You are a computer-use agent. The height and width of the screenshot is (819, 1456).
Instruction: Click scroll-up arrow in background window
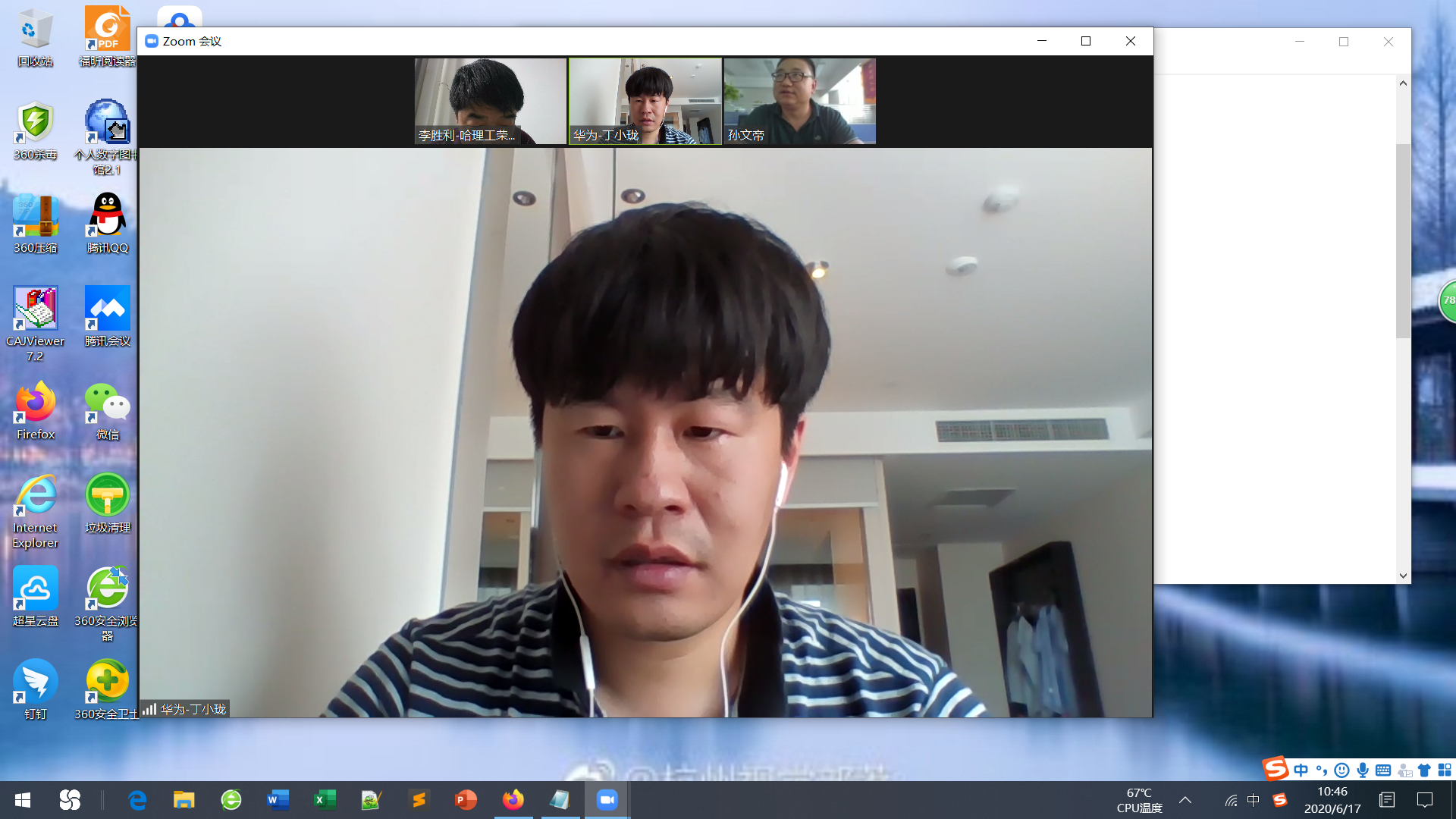coord(1403,83)
